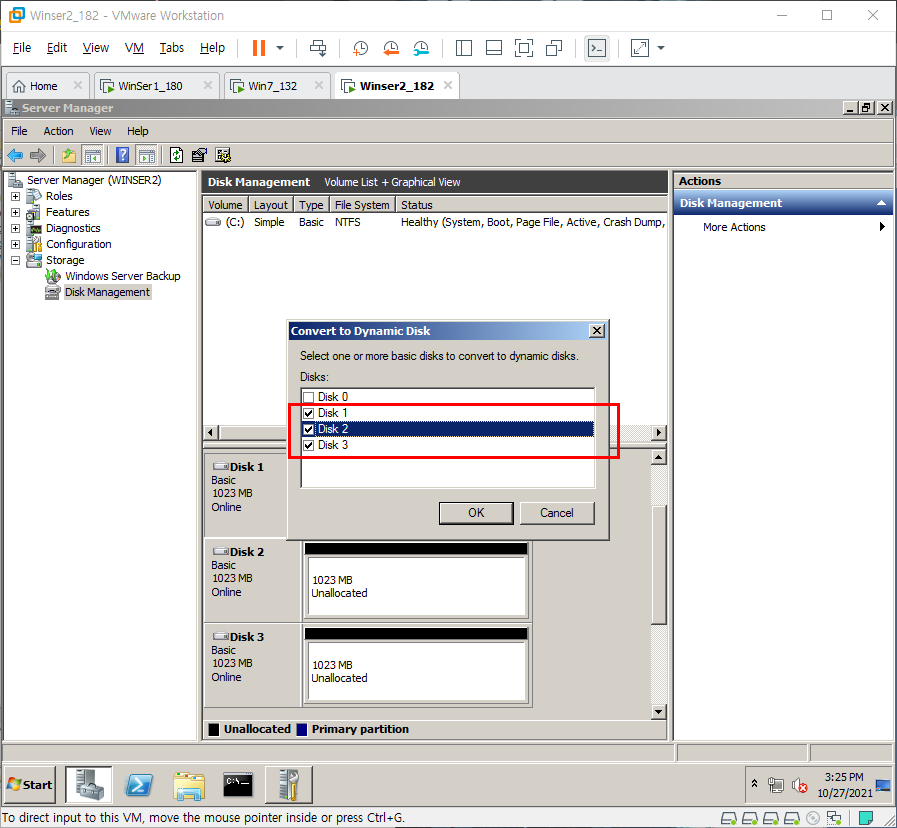Click the blue Help question mark icon

(x=122, y=155)
